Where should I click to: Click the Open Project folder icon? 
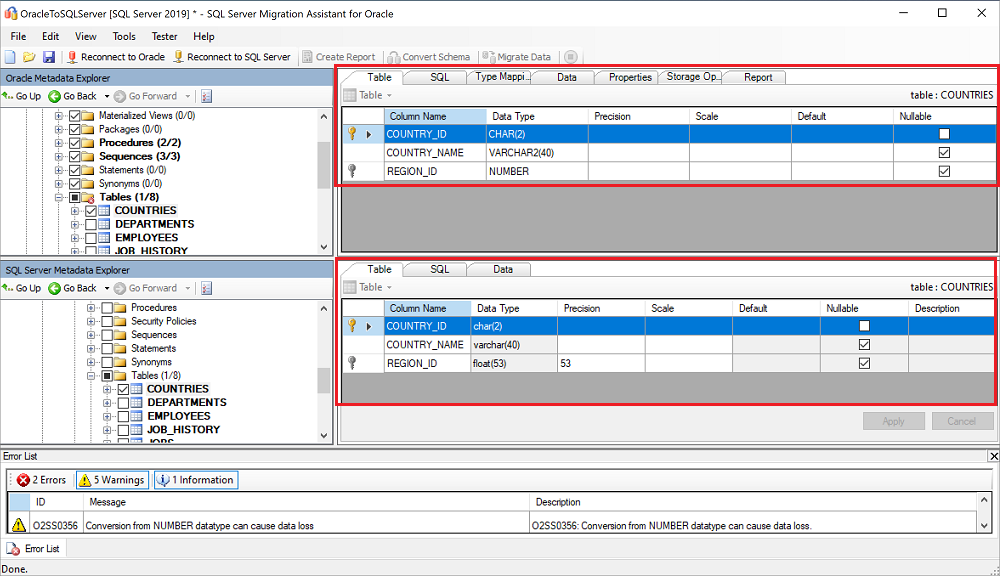[x=29, y=57]
